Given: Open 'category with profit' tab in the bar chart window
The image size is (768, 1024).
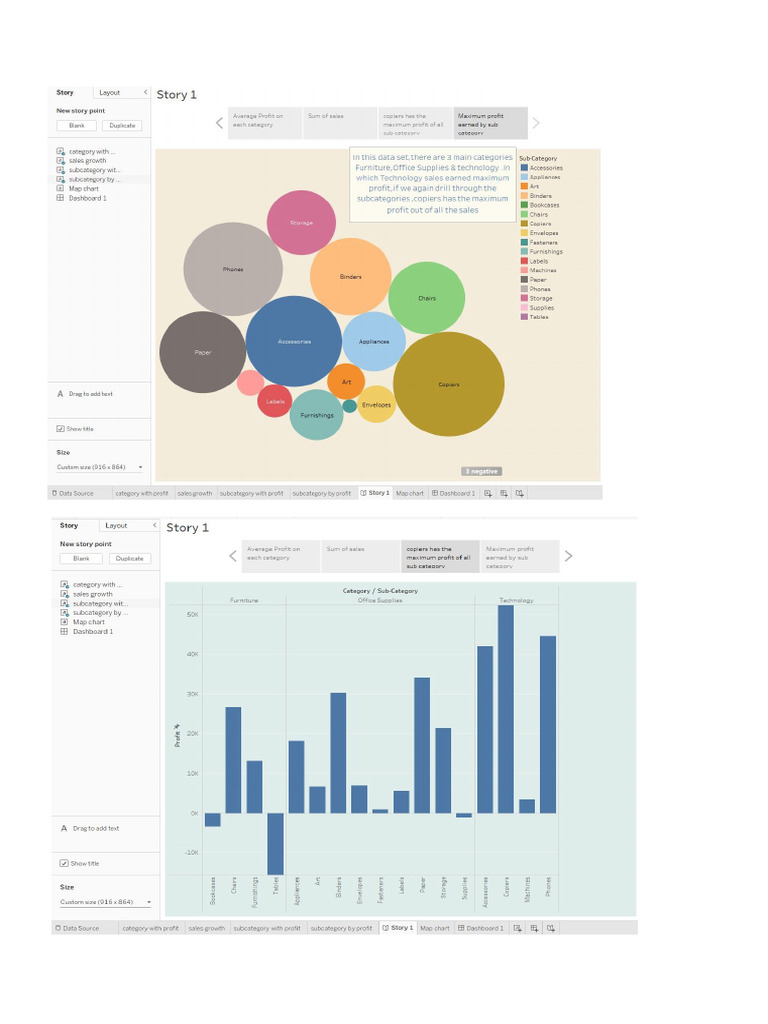Looking at the screenshot, I should coord(150,928).
